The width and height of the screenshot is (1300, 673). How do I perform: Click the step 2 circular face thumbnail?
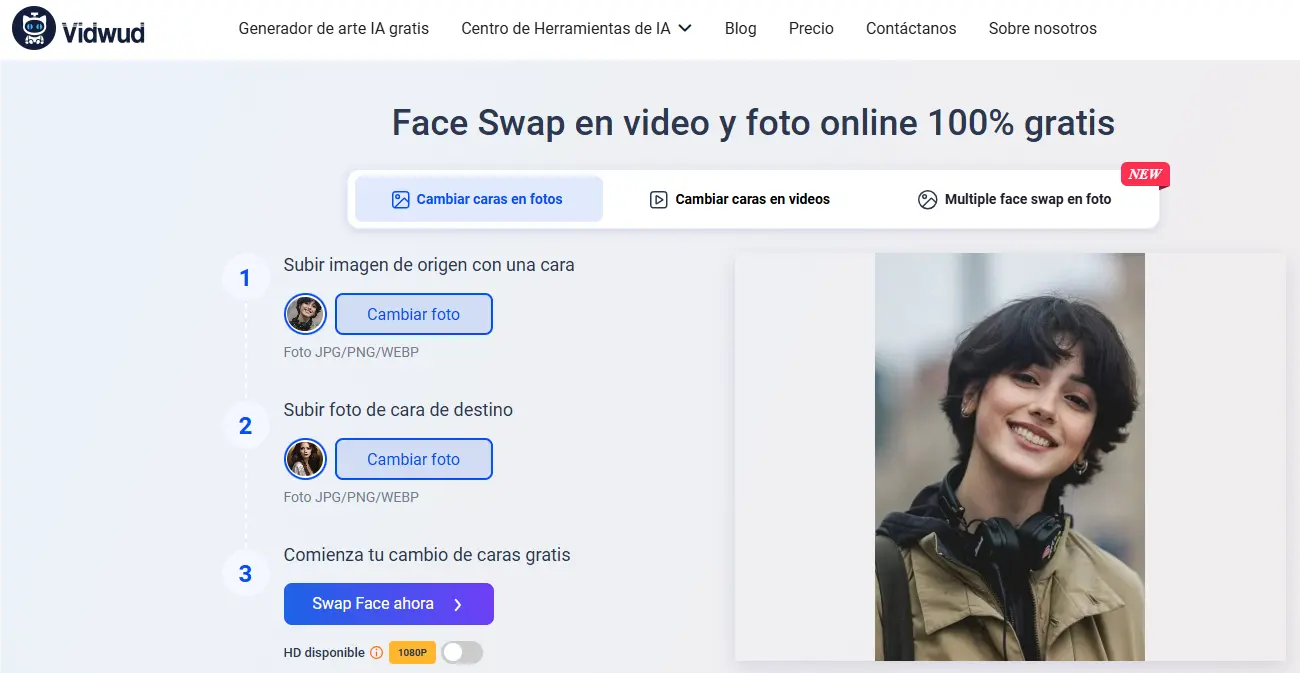point(305,459)
